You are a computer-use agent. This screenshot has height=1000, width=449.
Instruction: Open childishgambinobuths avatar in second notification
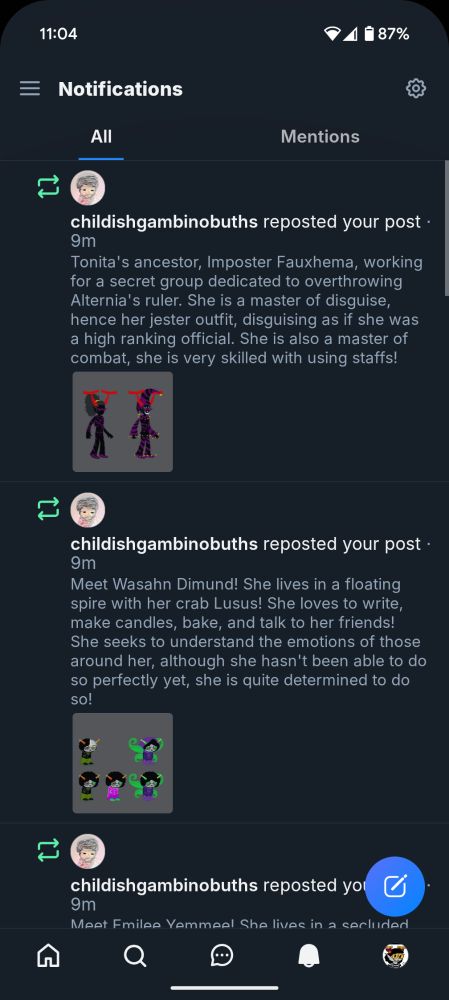[x=87, y=510]
